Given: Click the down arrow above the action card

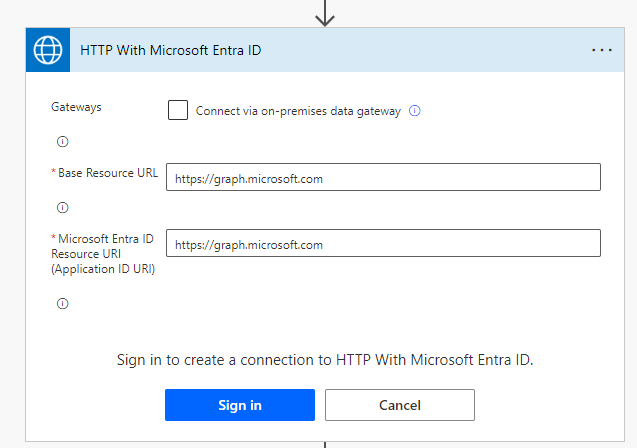Looking at the screenshot, I should click(325, 13).
